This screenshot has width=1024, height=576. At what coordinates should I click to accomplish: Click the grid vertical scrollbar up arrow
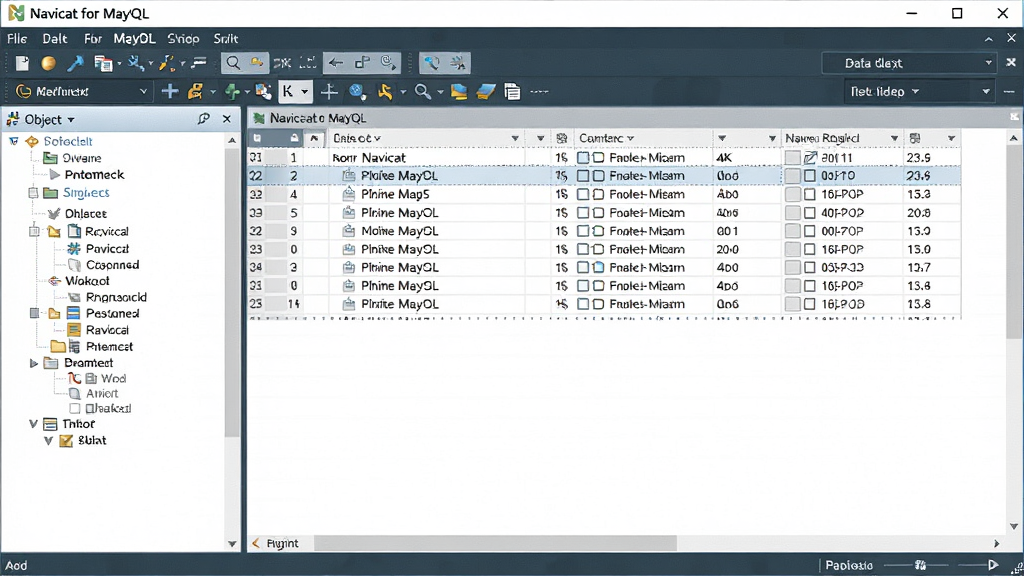[1014, 138]
